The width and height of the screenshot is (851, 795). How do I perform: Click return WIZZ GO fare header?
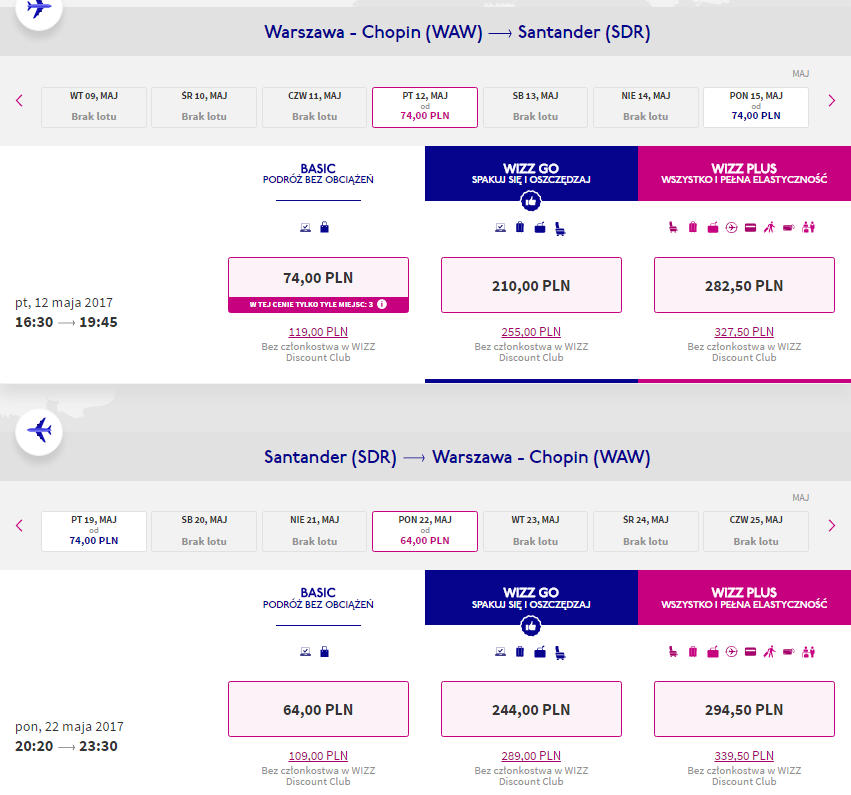(531, 597)
